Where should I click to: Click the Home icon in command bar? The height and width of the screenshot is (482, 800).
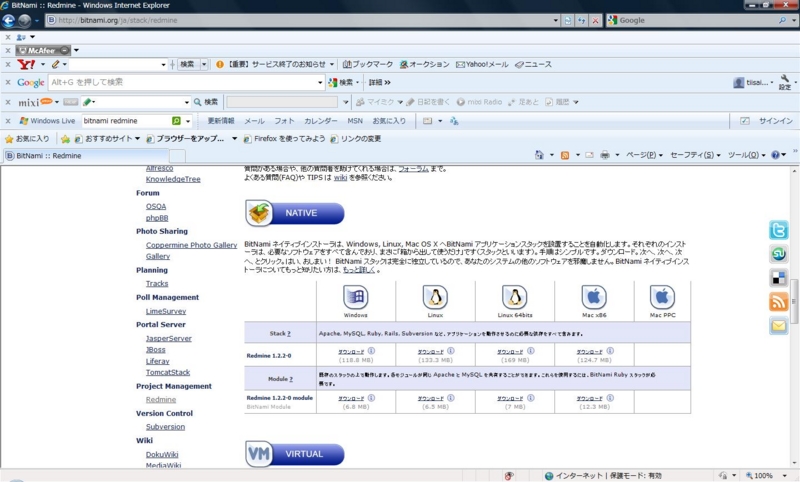pos(539,155)
